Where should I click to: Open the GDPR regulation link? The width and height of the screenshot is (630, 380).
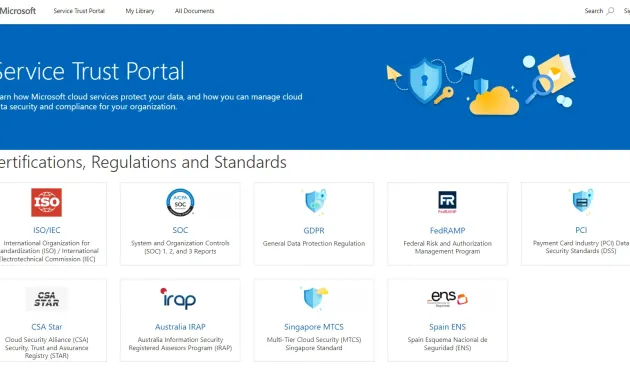(314, 231)
